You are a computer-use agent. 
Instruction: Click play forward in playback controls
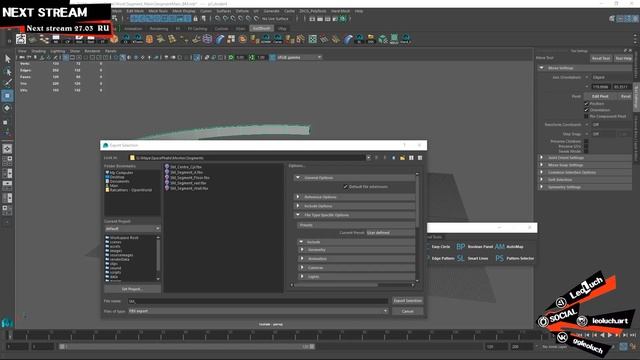coord(610,335)
